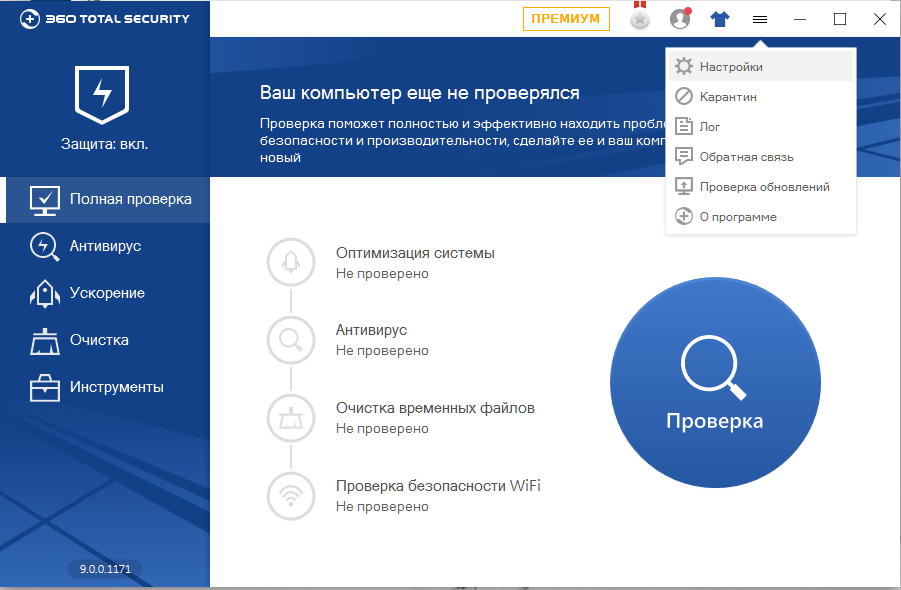Viewport: 901px width, 590px height.
Task: Select Проверка обновлений menu item
Action: [761, 187]
